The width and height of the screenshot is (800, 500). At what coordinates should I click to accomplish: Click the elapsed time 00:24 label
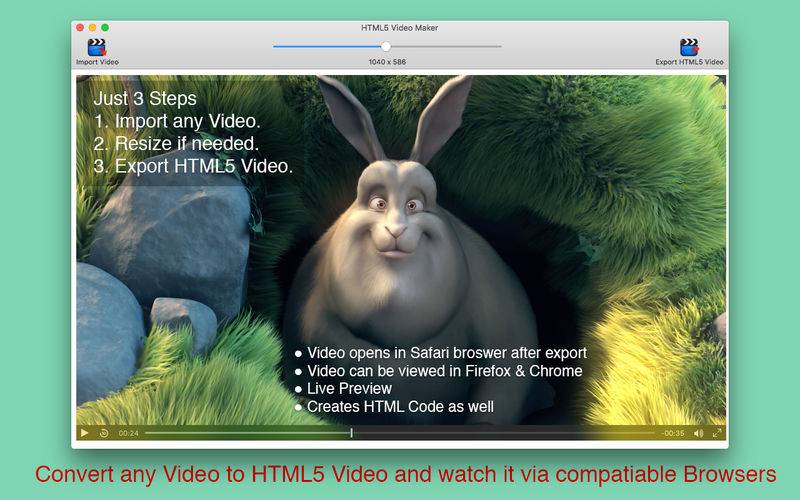coord(129,433)
